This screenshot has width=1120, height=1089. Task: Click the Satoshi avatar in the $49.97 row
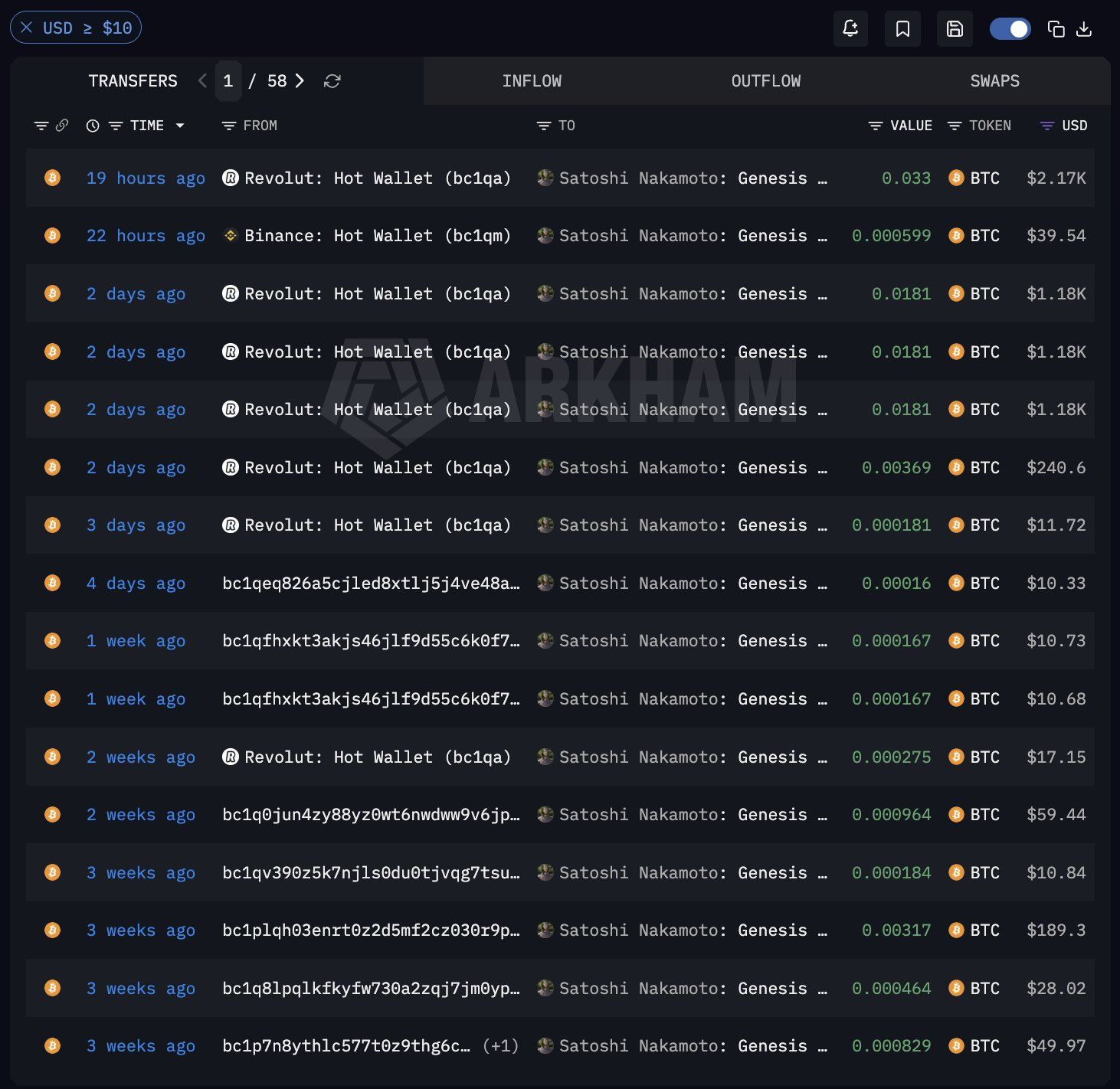[x=545, y=1046]
